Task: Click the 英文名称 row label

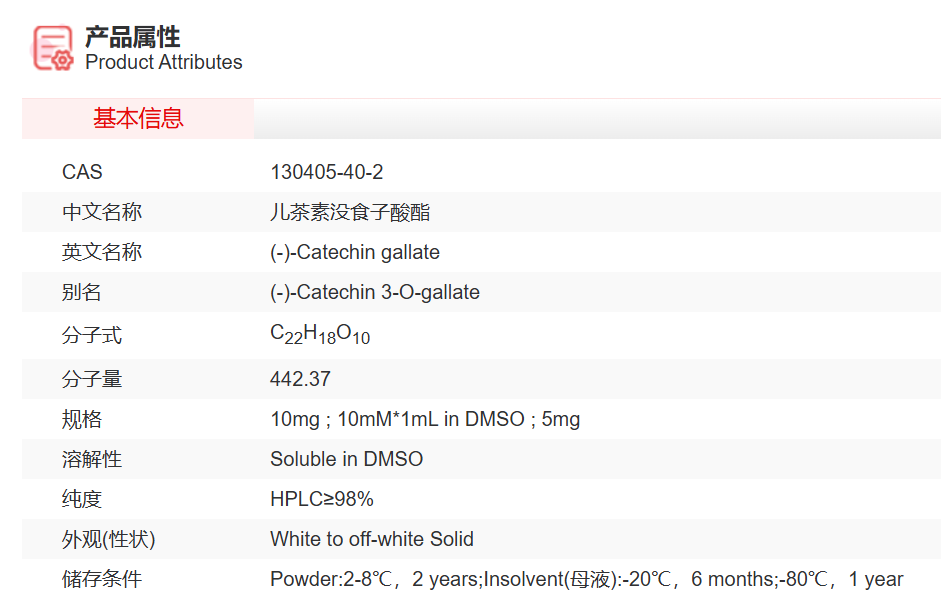Action: click(x=102, y=252)
